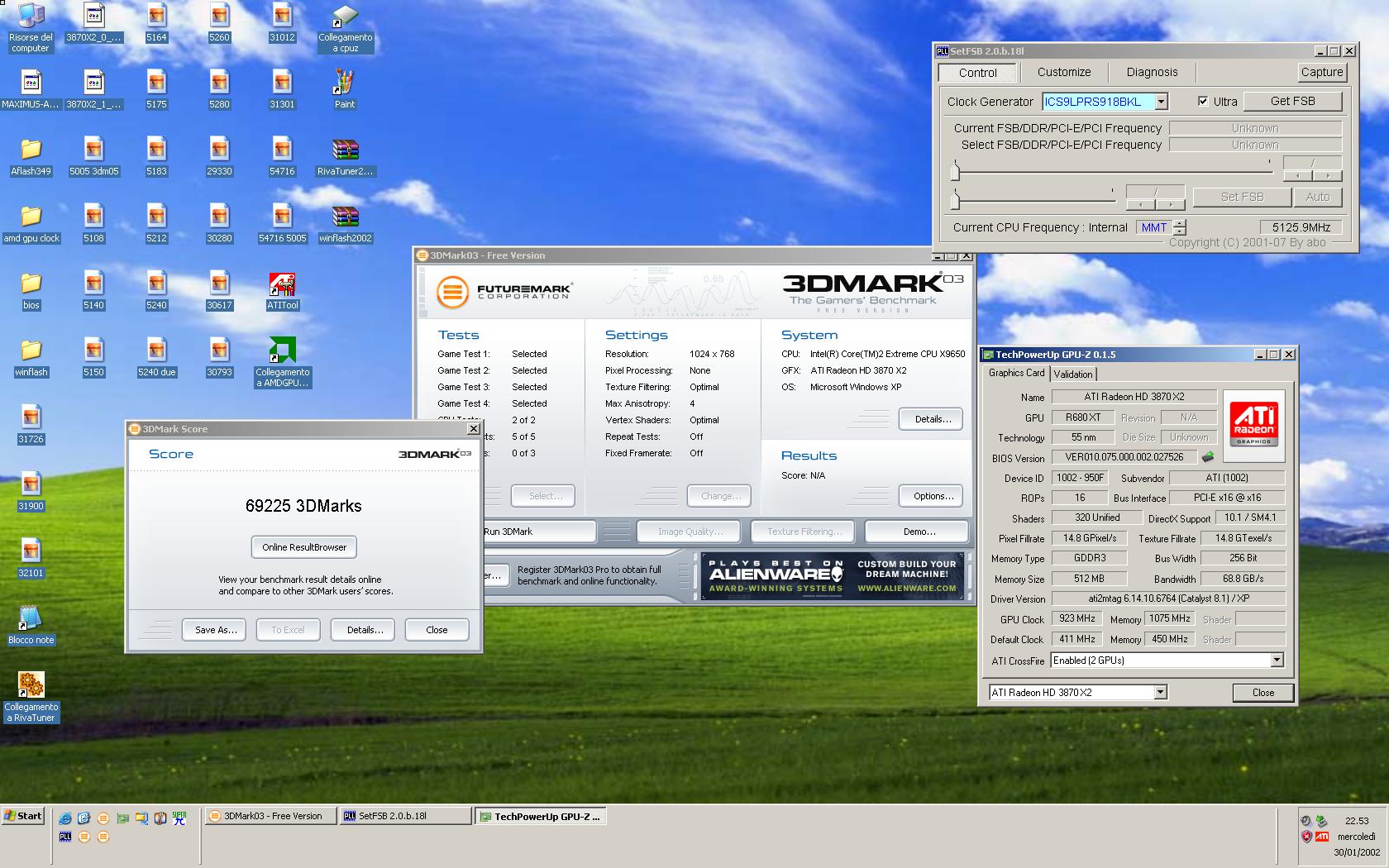This screenshot has width=1389, height=868.
Task: Click the Demo button in 3DMark03
Action: [919, 532]
